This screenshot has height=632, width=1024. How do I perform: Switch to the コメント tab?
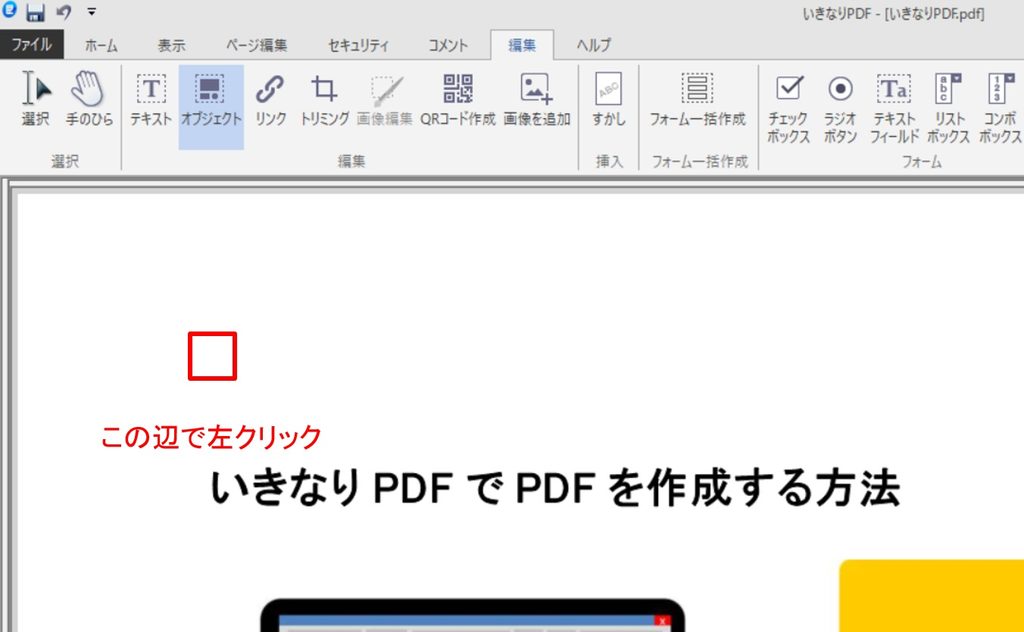click(448, 45)
